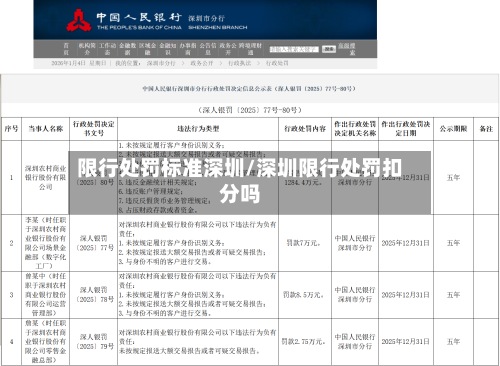Focus the site search input field
Screen dimensions: 500x366
click(x=294, y=49)
